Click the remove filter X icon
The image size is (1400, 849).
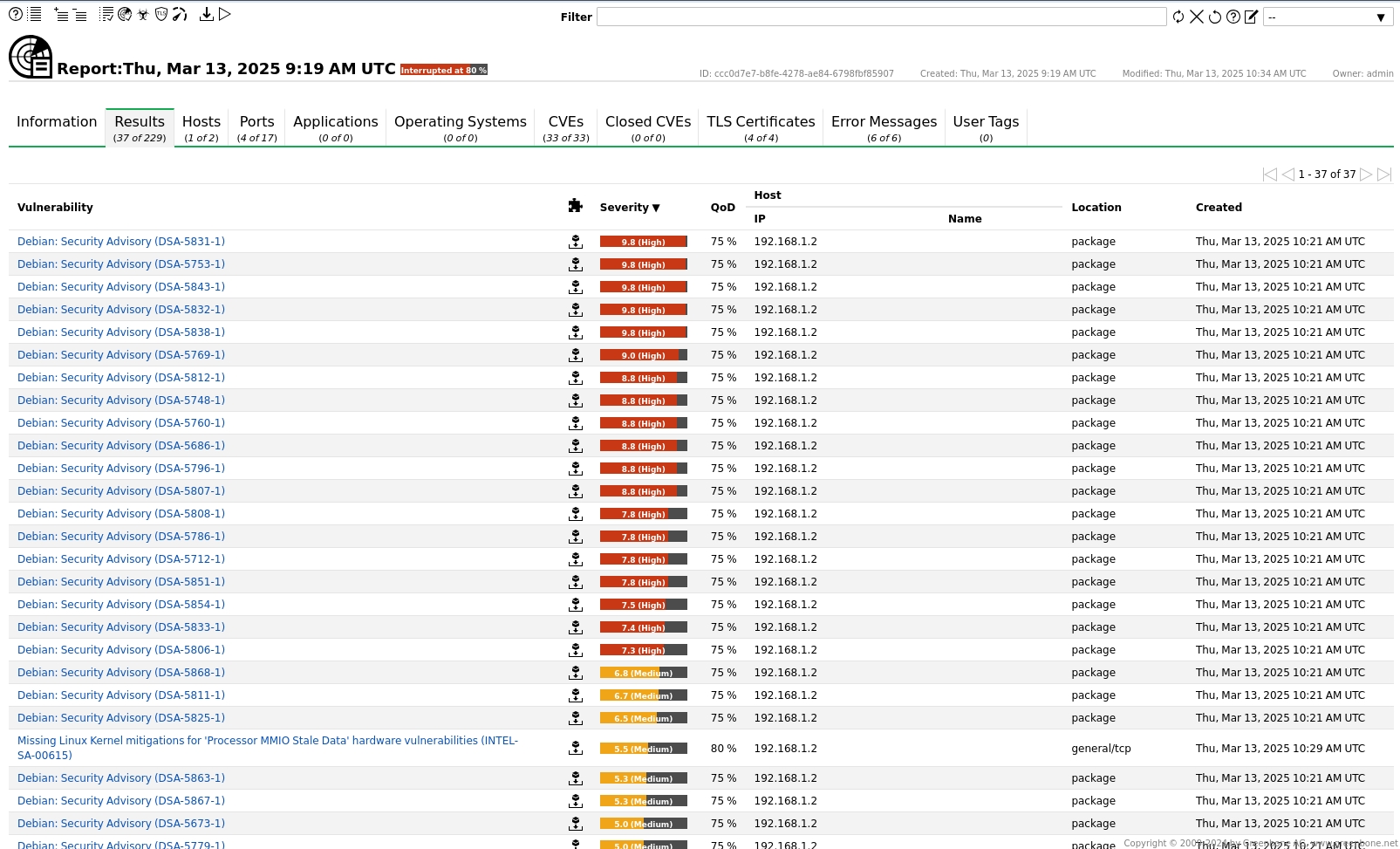coord(1197,17)
